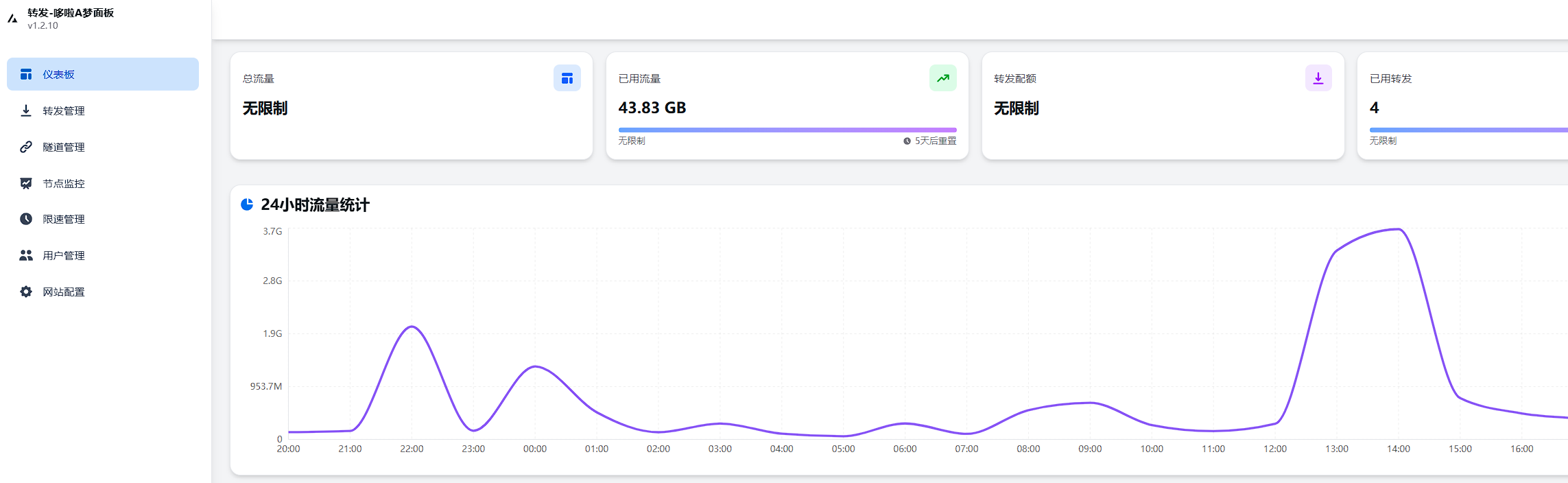Click the people icon beside 用户管理
This screenshot has width=1568, height=483.
coord(26,255)
